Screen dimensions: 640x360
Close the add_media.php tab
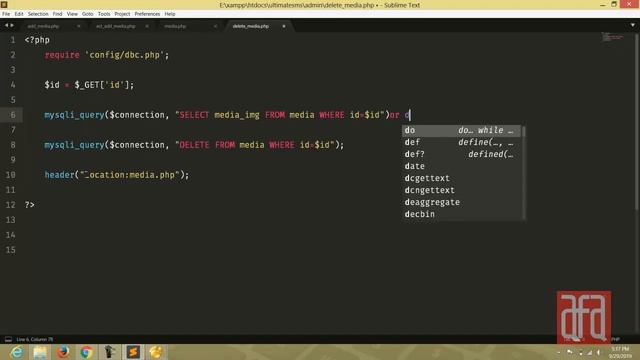78,26
